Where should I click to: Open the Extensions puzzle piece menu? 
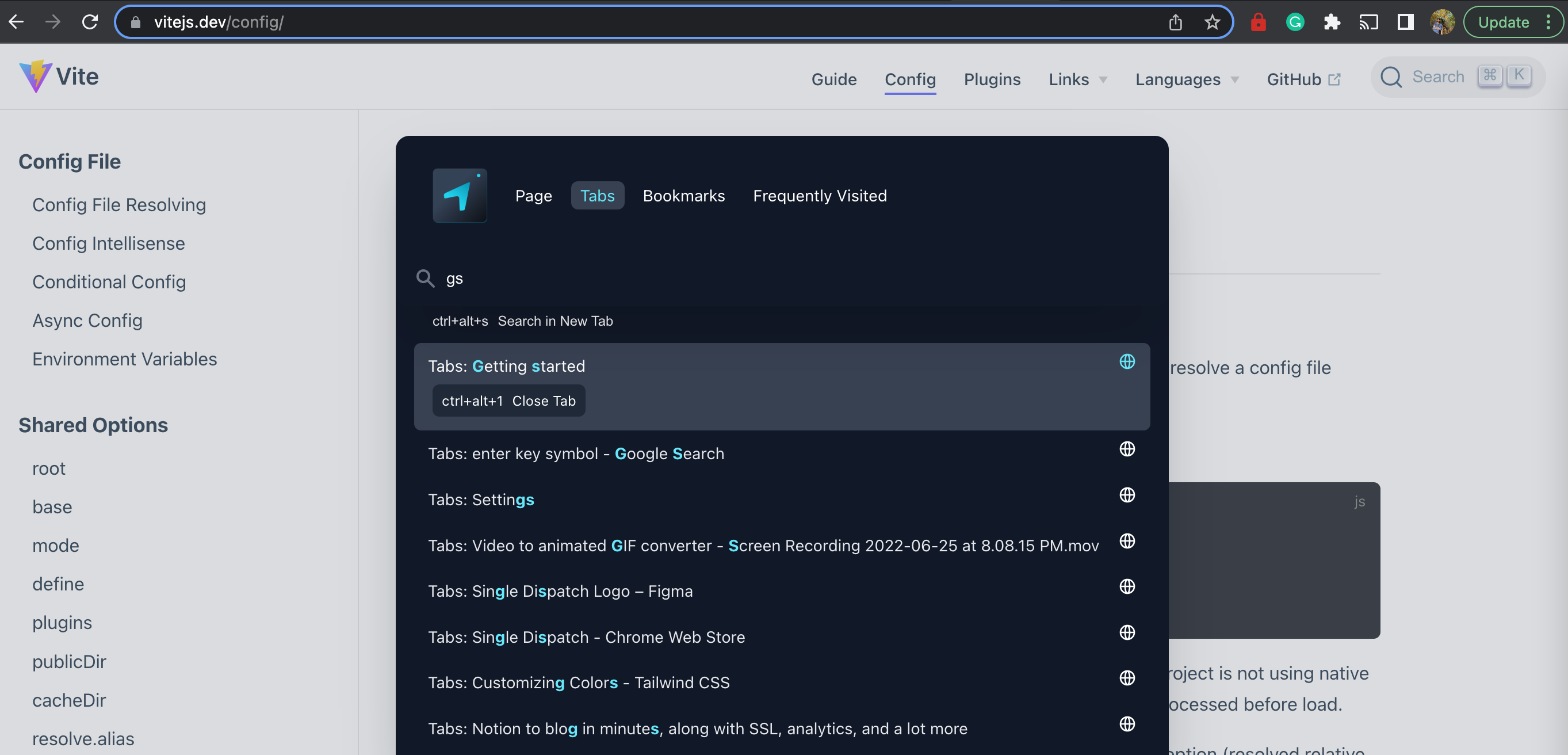(x=1332, y=22)
